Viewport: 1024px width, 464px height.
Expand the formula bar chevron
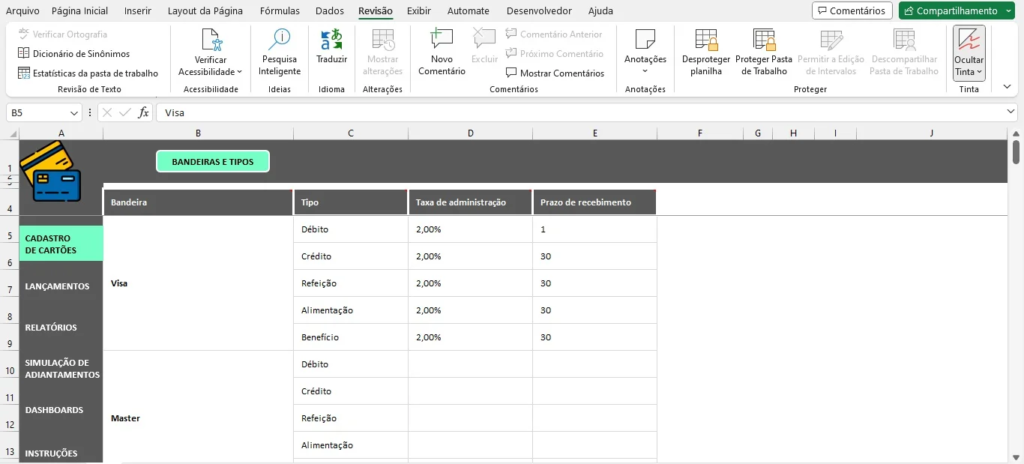(x=1011, y=113)
